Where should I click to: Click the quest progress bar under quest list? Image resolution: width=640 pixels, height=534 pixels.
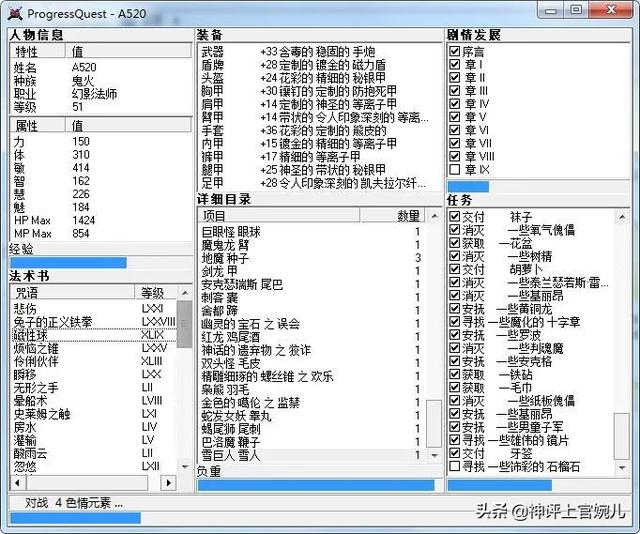(x=538, y=485)
